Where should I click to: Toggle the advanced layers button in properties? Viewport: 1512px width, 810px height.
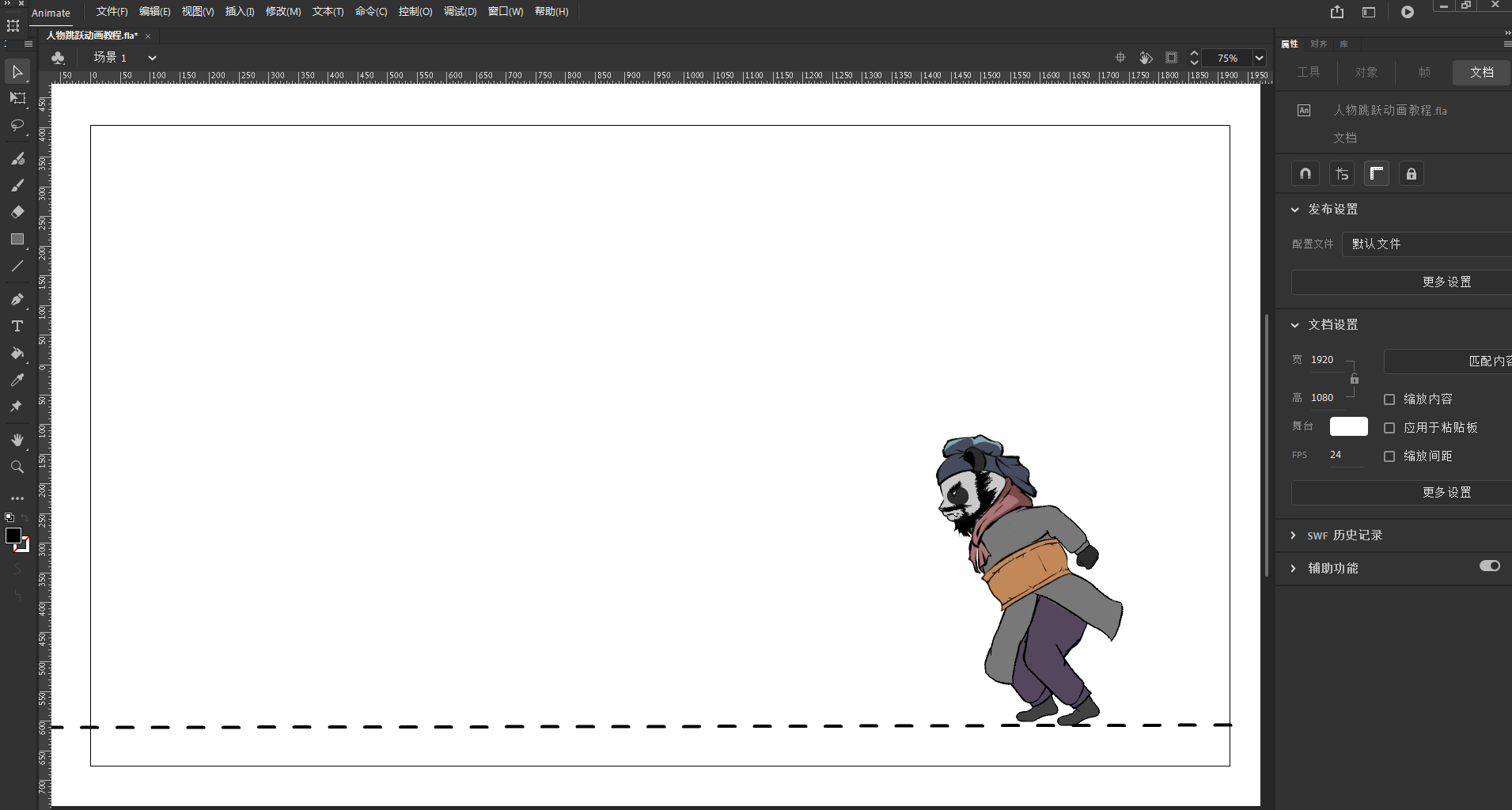1342,174
